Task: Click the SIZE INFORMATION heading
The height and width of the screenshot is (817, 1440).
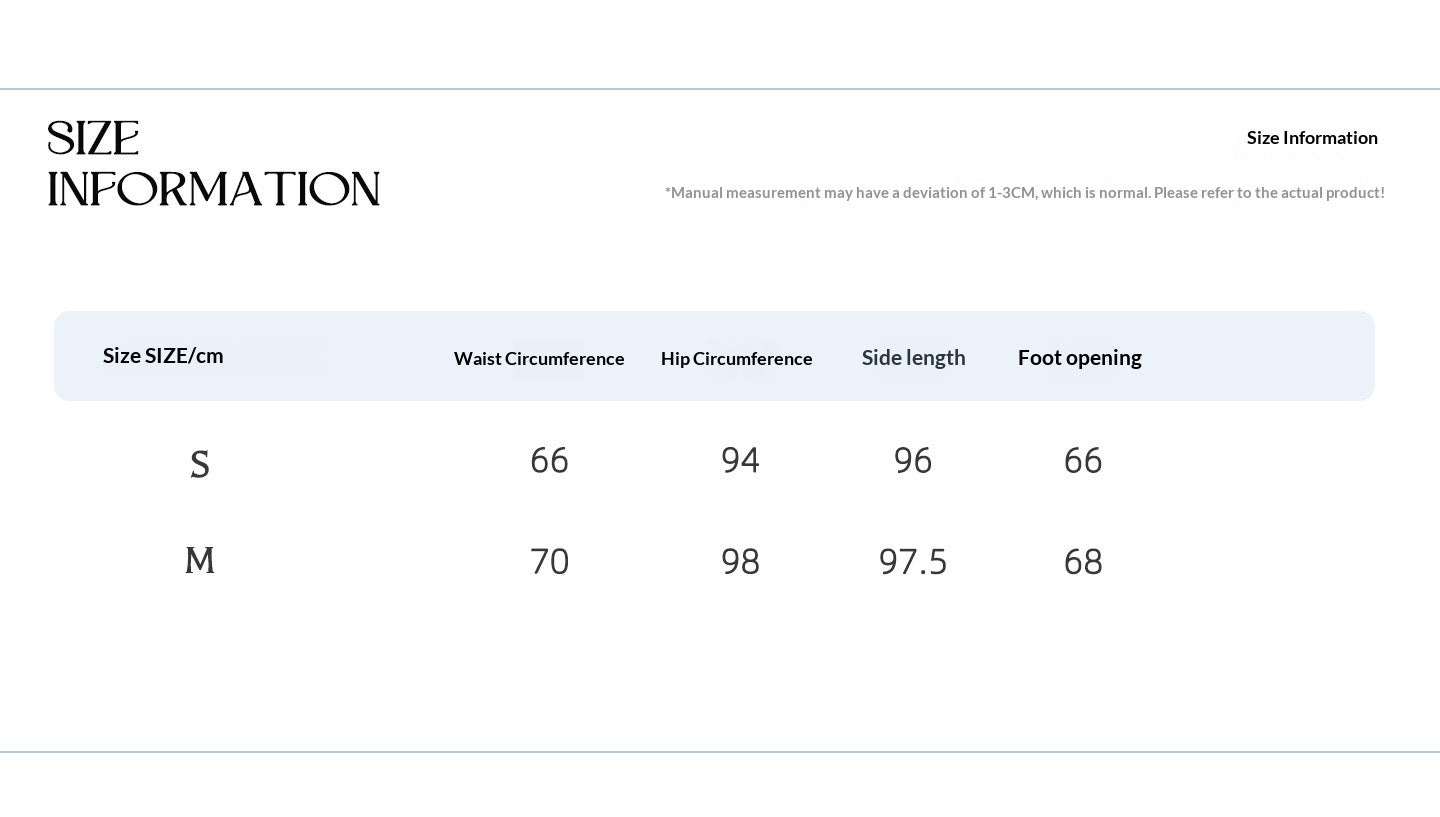Action: 214,164
